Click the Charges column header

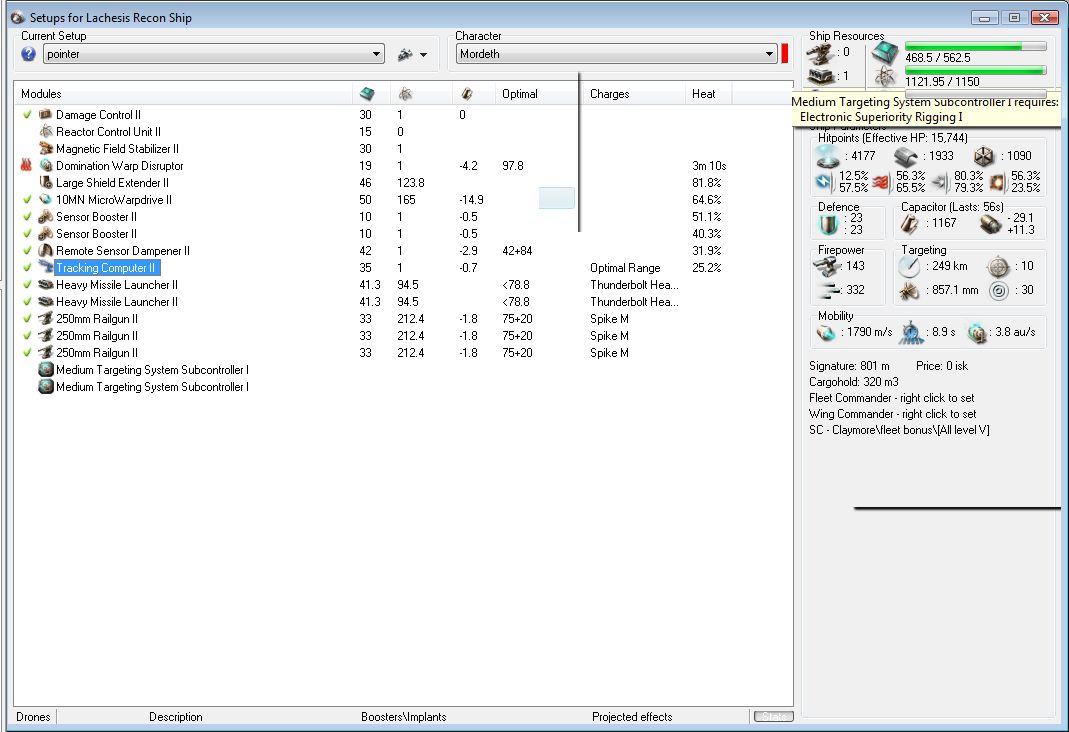[x=633, y=93]
